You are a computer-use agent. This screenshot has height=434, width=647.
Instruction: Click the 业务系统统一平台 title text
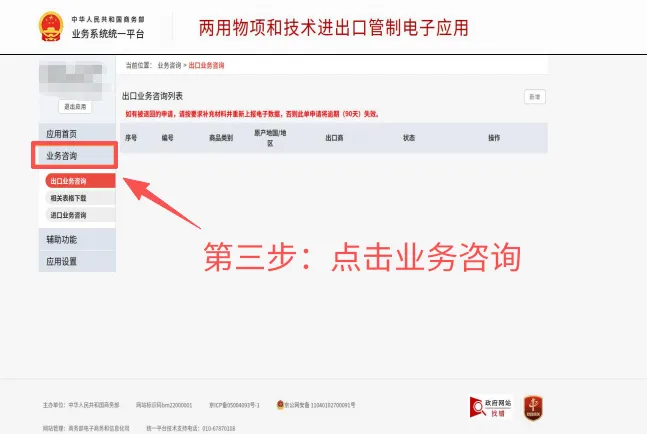click(x=108, y=34)
